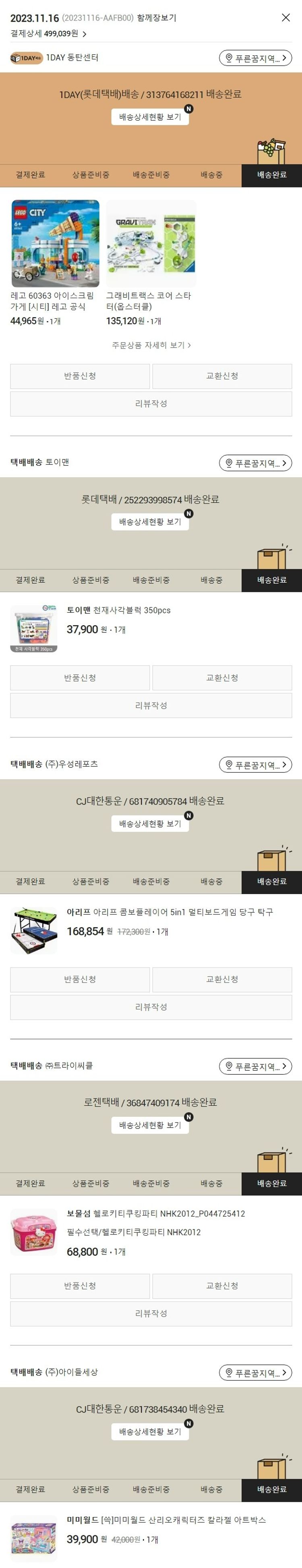Open location pill next to (주)아이들세상

255,1373
